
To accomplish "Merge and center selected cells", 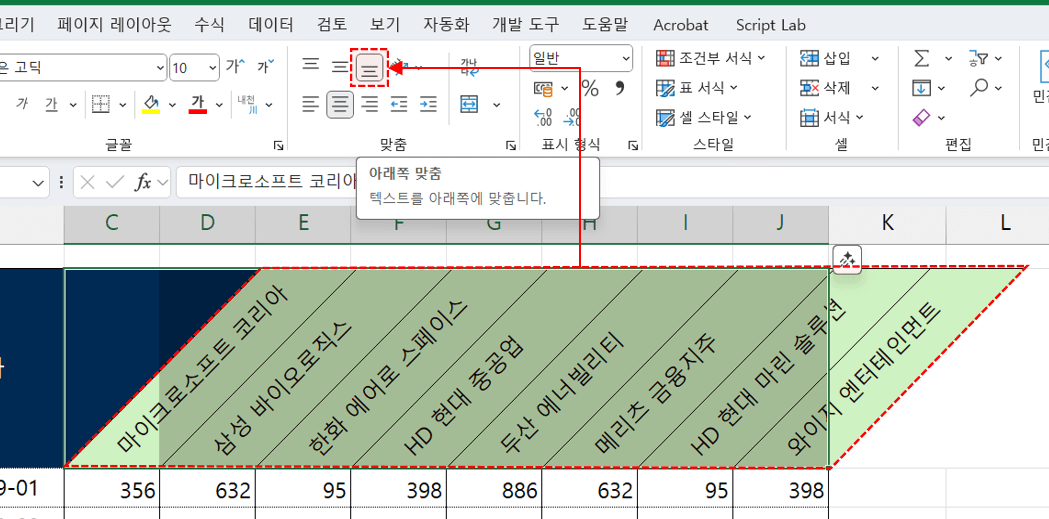I will click(469, 104).
